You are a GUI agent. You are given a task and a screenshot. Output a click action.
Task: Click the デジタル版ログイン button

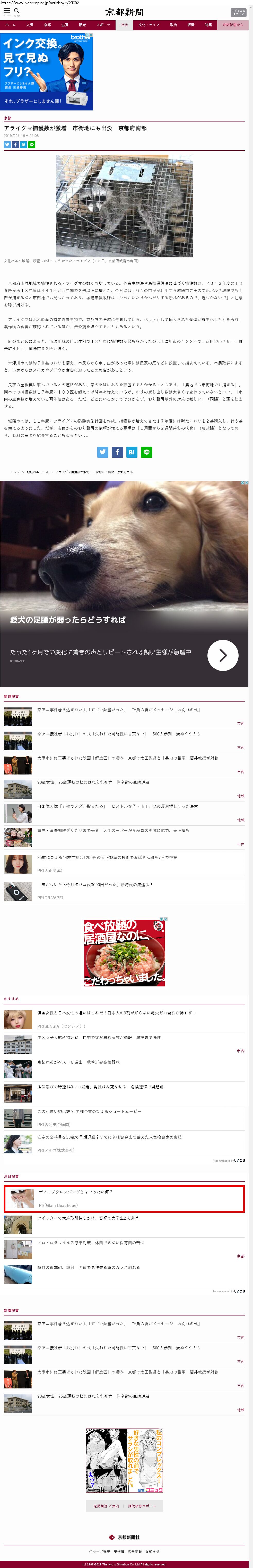(238, 12)
